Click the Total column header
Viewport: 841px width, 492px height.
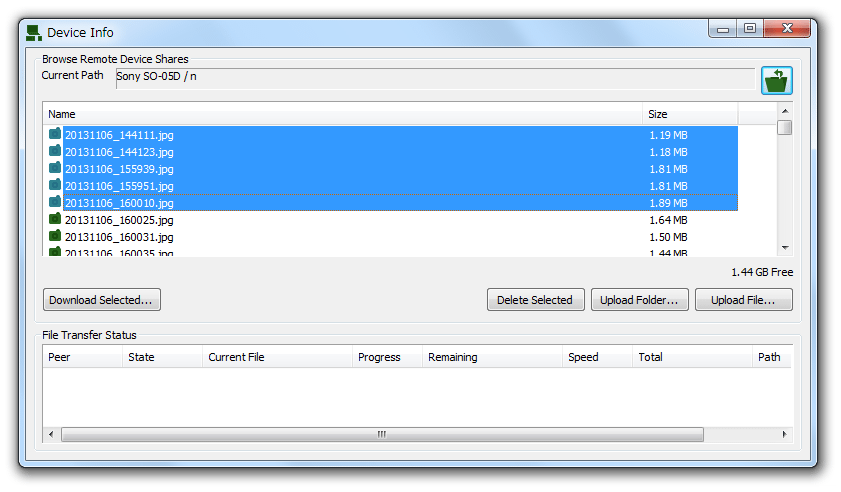click(x=692, y=357)
